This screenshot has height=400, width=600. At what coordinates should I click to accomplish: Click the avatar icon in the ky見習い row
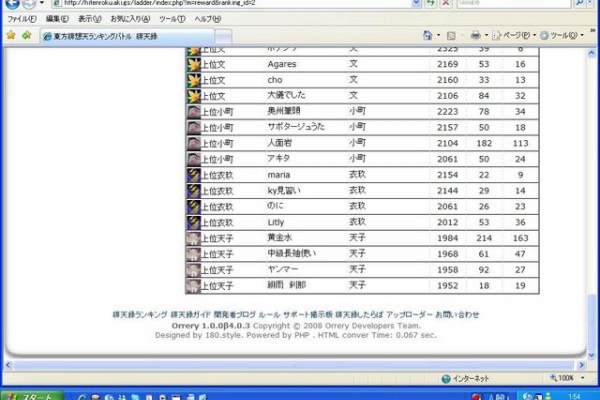pos(194,191)
